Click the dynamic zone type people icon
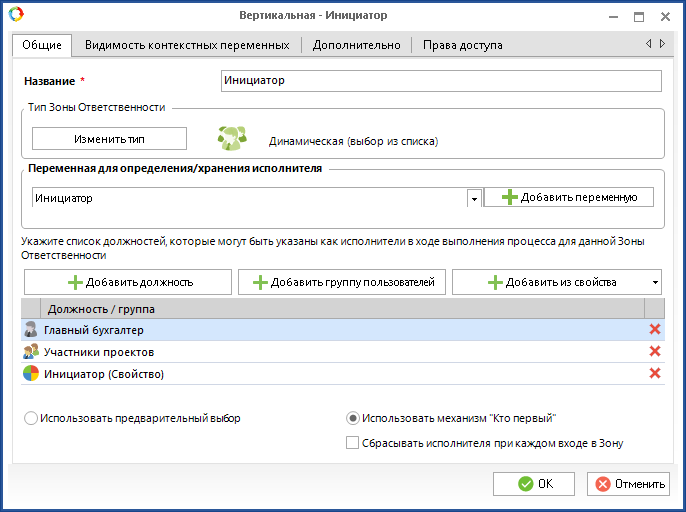The height and width of the screenshot is (512, 686). [x=232, y=138]
